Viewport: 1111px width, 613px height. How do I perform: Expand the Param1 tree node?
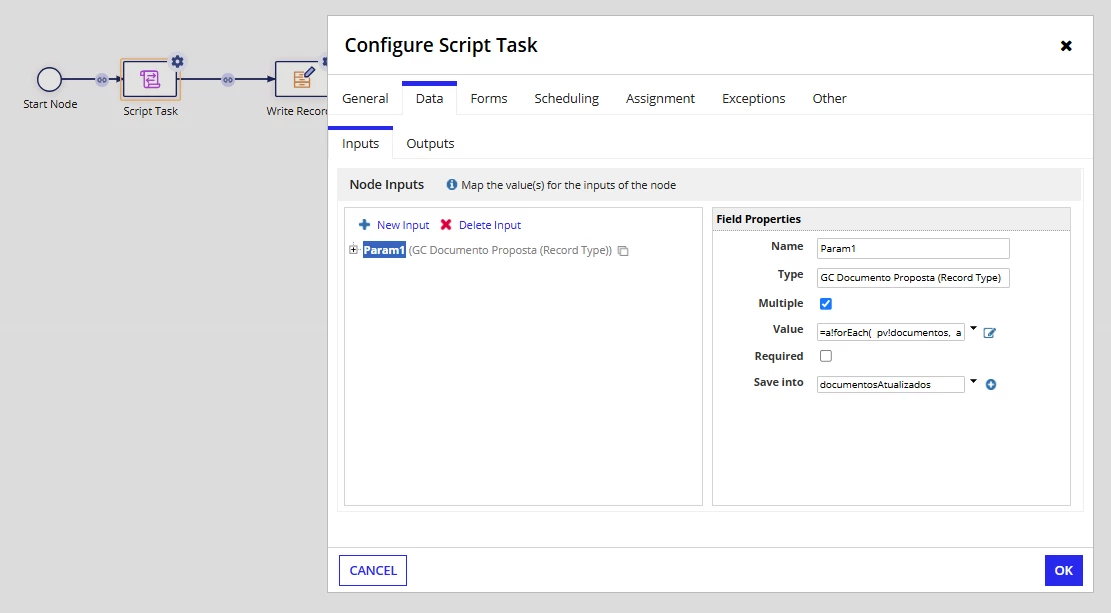pyautogui.click(x=353, y=249)
